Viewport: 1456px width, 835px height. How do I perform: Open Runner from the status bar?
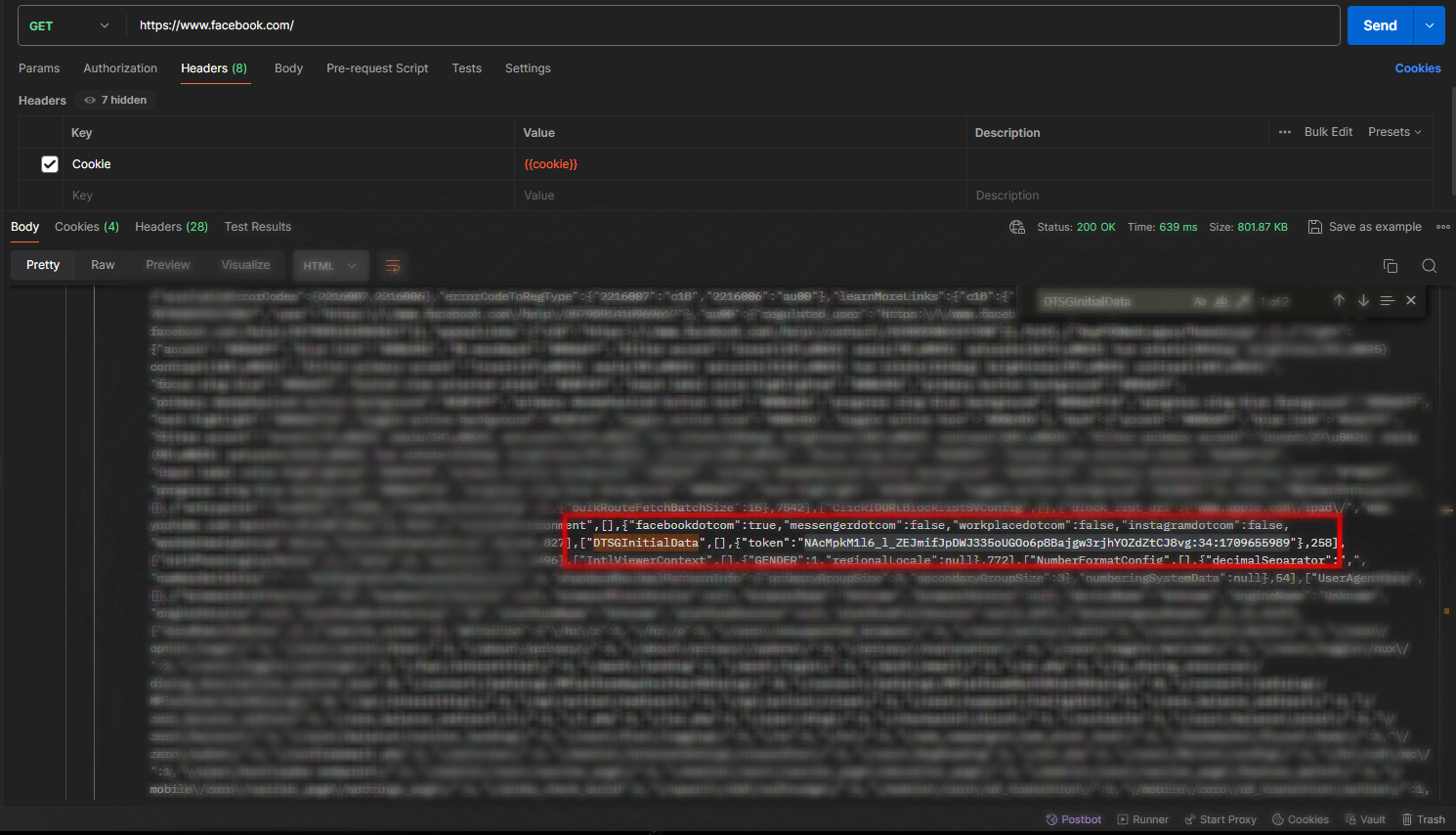click(1143, 819)
